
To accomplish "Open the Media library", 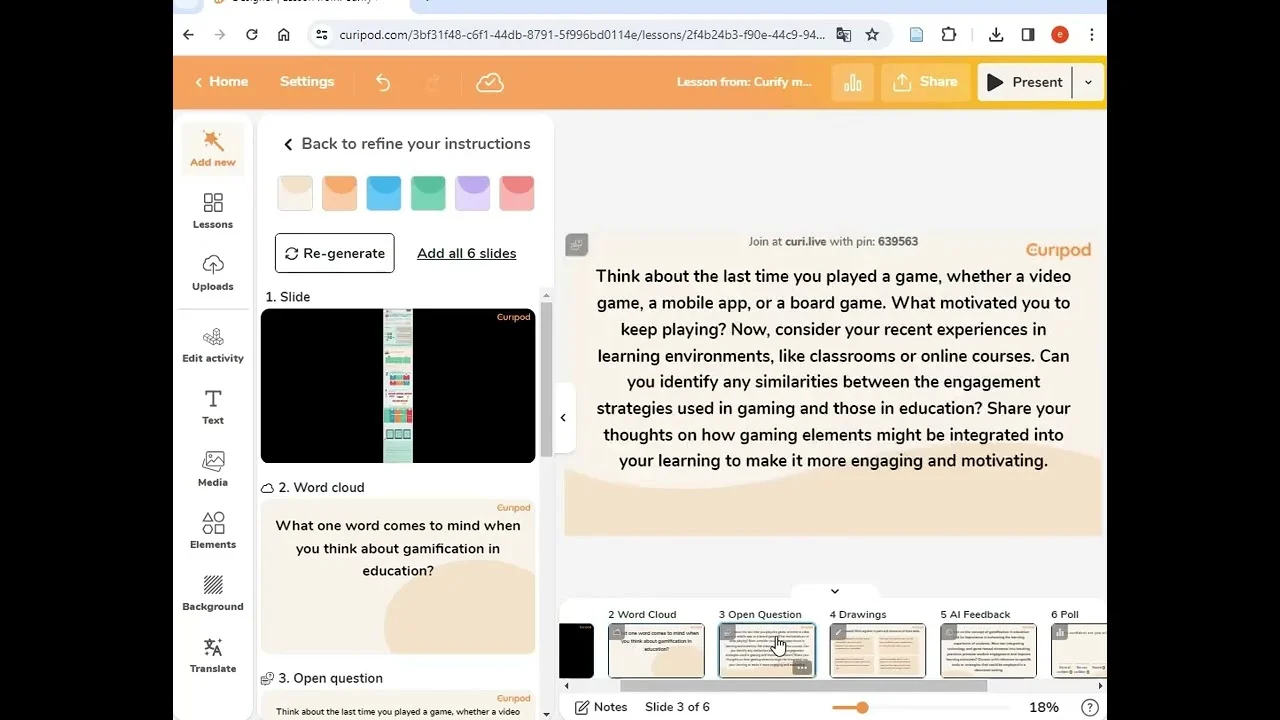I will point(213,469).
